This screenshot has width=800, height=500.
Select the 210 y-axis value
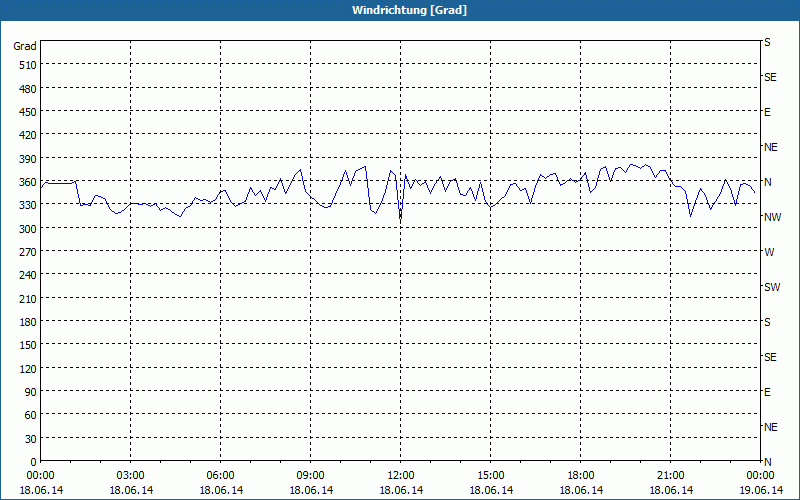click(x=28, y=298)
